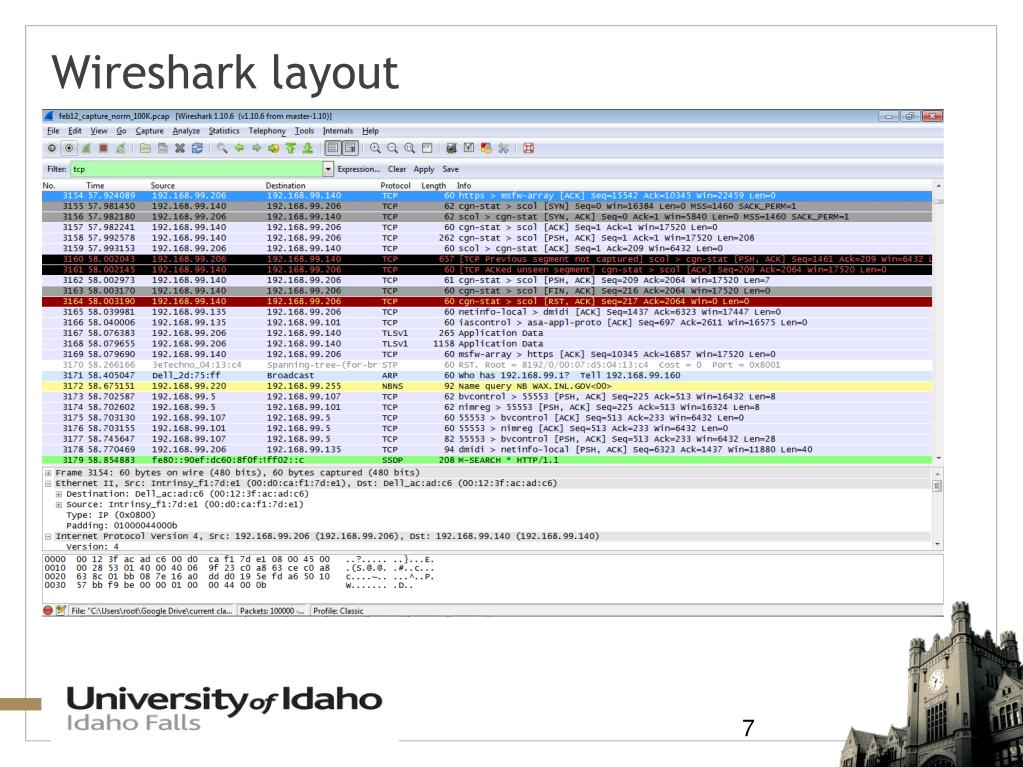Apply the display filter
The height and width of the screenshot is (767, 1023).
pyautogui.click(x=423, y=169)
